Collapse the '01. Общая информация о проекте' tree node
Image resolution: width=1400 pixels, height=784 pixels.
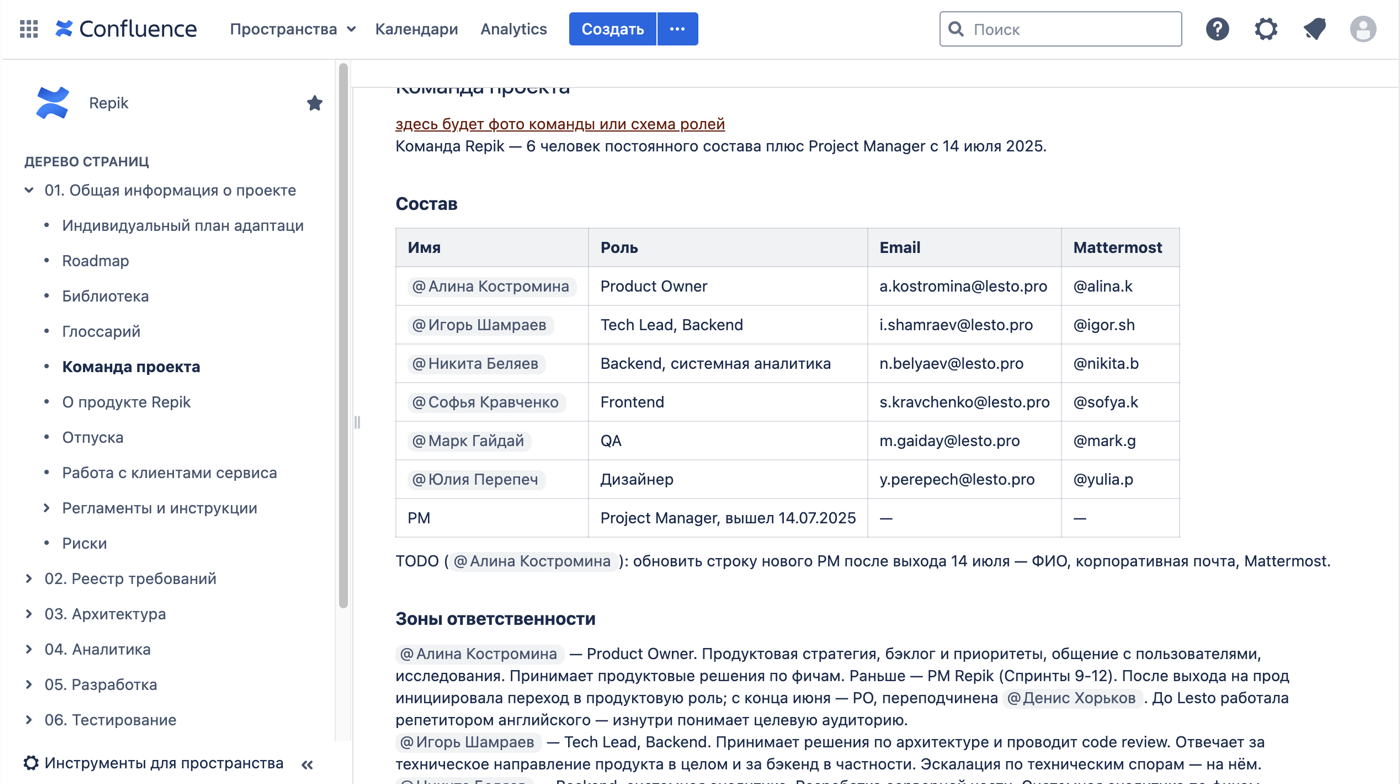tap(29, 190)
